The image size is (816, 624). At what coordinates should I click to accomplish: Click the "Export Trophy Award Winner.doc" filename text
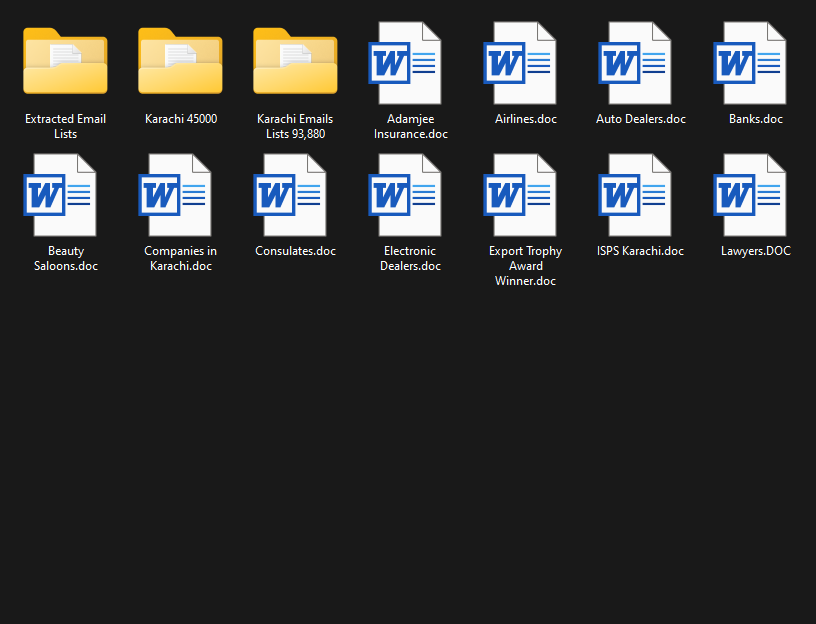coord(525,266)
